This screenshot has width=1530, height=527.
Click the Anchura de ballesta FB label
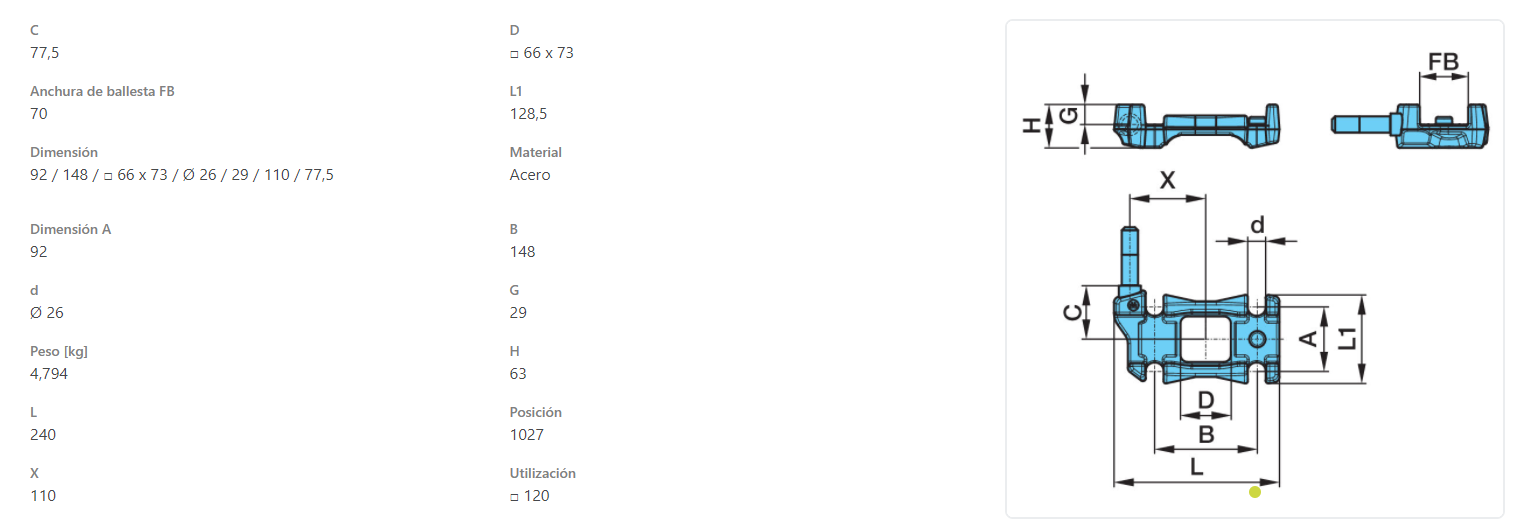coord(103,91)
